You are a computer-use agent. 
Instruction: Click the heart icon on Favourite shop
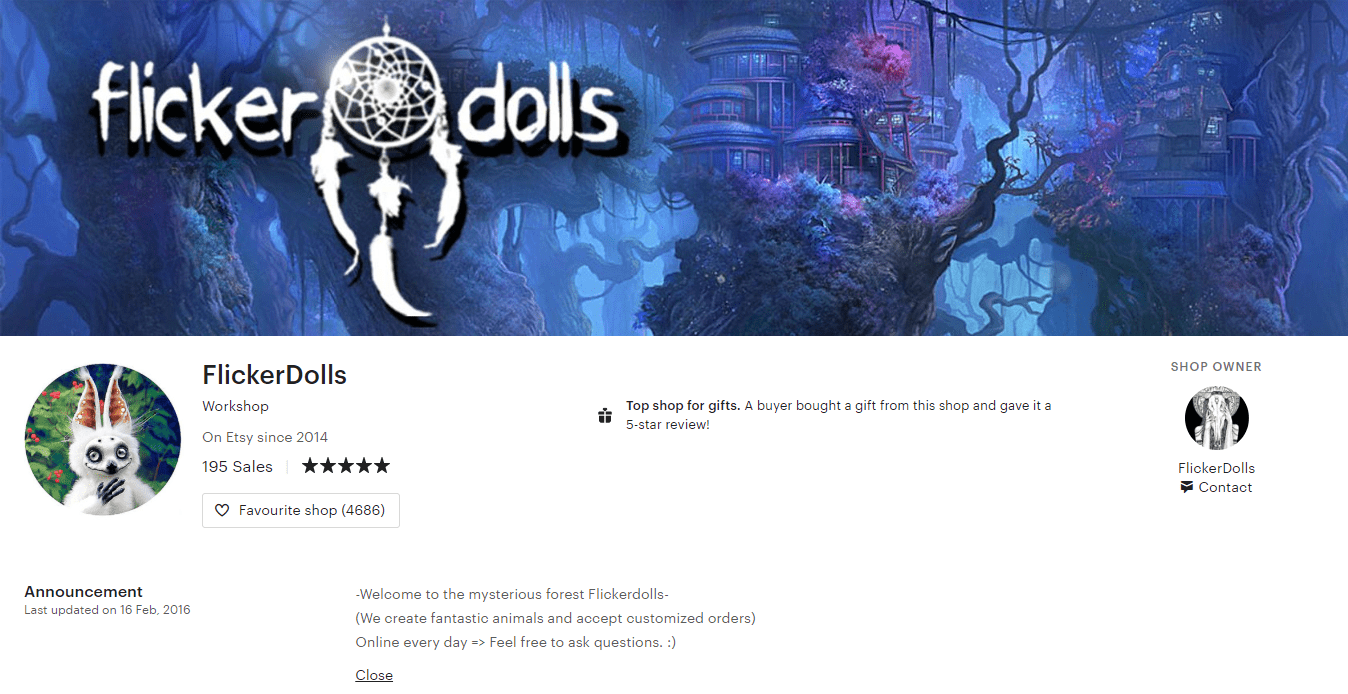[x=222, y=510]
